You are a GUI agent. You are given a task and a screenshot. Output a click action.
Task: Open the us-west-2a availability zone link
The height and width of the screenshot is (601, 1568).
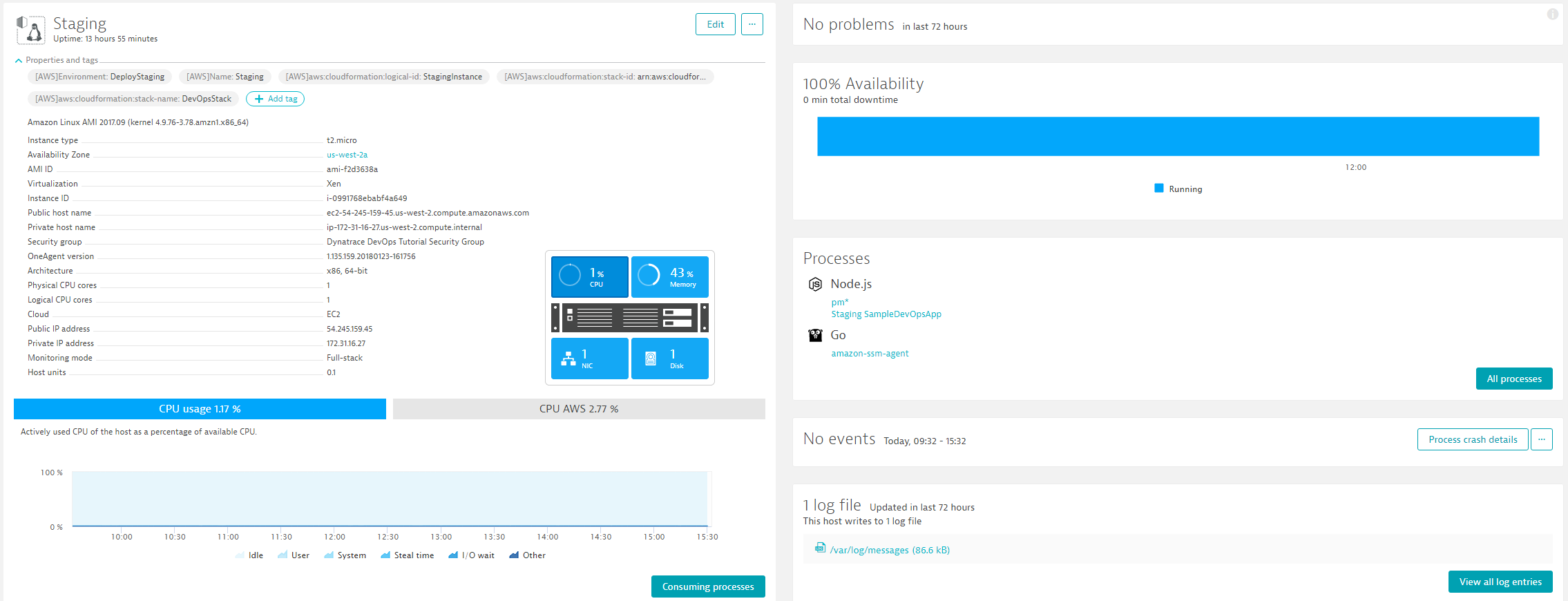[x=347, y=155]
